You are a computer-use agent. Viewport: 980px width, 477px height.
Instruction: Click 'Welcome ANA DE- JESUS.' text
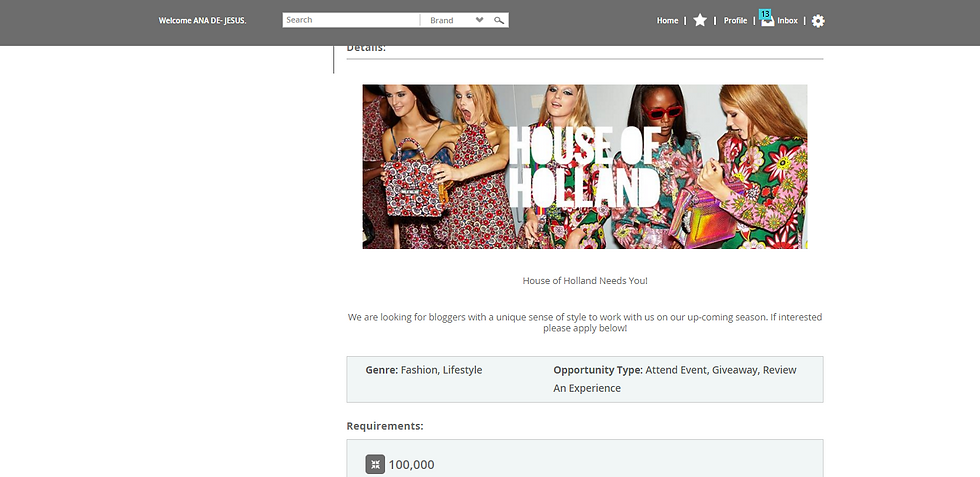tap(202, 21)
